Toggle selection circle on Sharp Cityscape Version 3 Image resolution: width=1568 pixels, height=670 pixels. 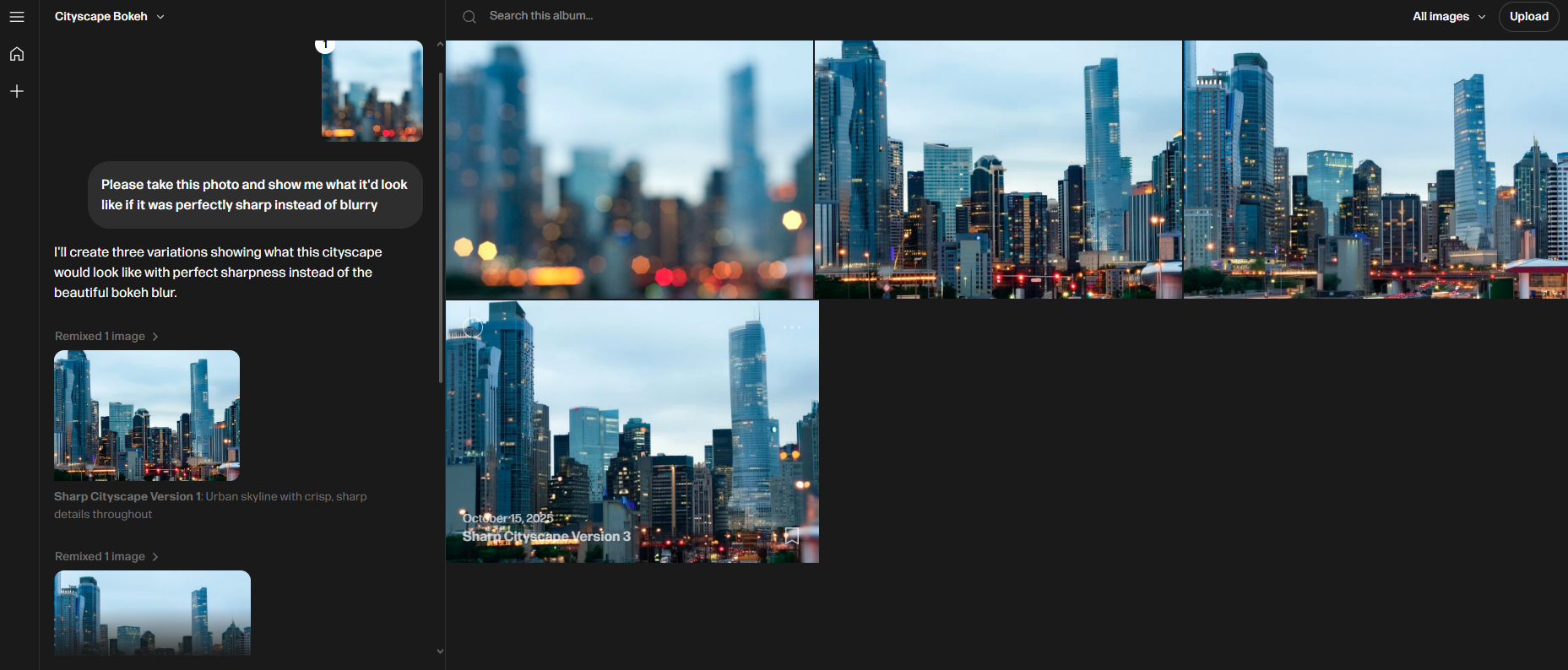click(x=473, y=327)
